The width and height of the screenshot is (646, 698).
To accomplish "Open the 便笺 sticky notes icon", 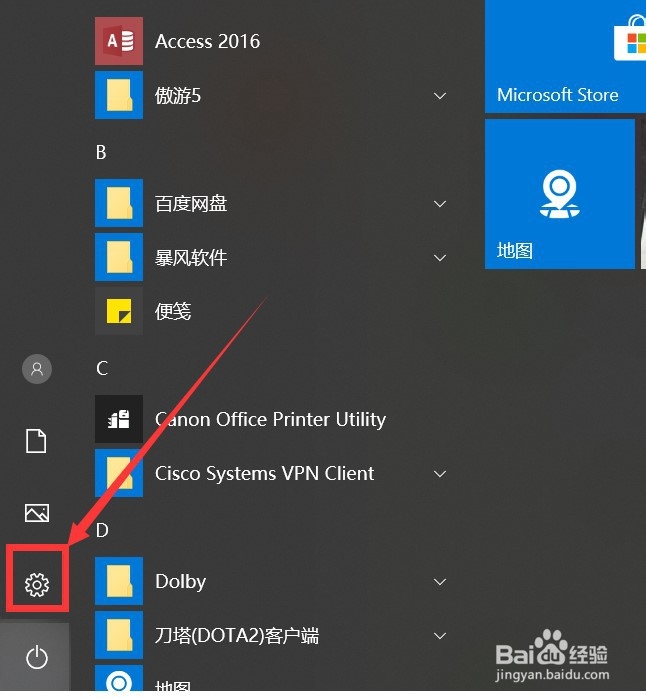I will pyautogui.click(x=119, y=311).
